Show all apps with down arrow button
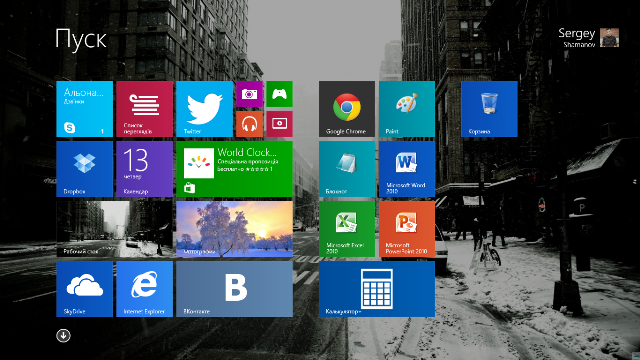This screenshot has width=640, height=360. pyautogui.click(x=63, y=336)
